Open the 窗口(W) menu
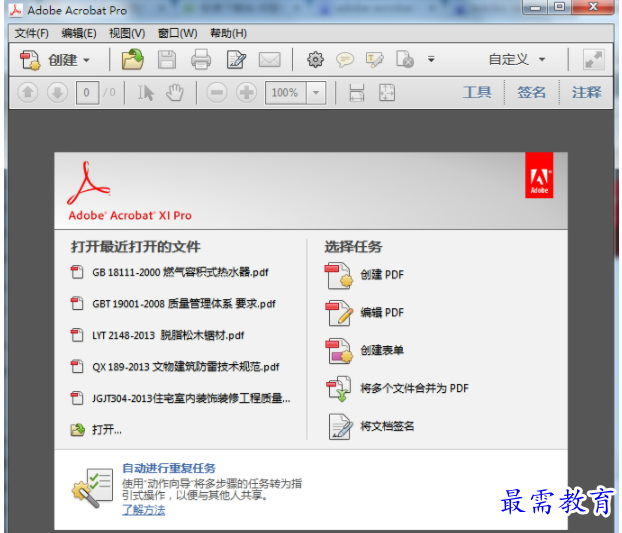 pyautogui.click(x=177, y=33)
